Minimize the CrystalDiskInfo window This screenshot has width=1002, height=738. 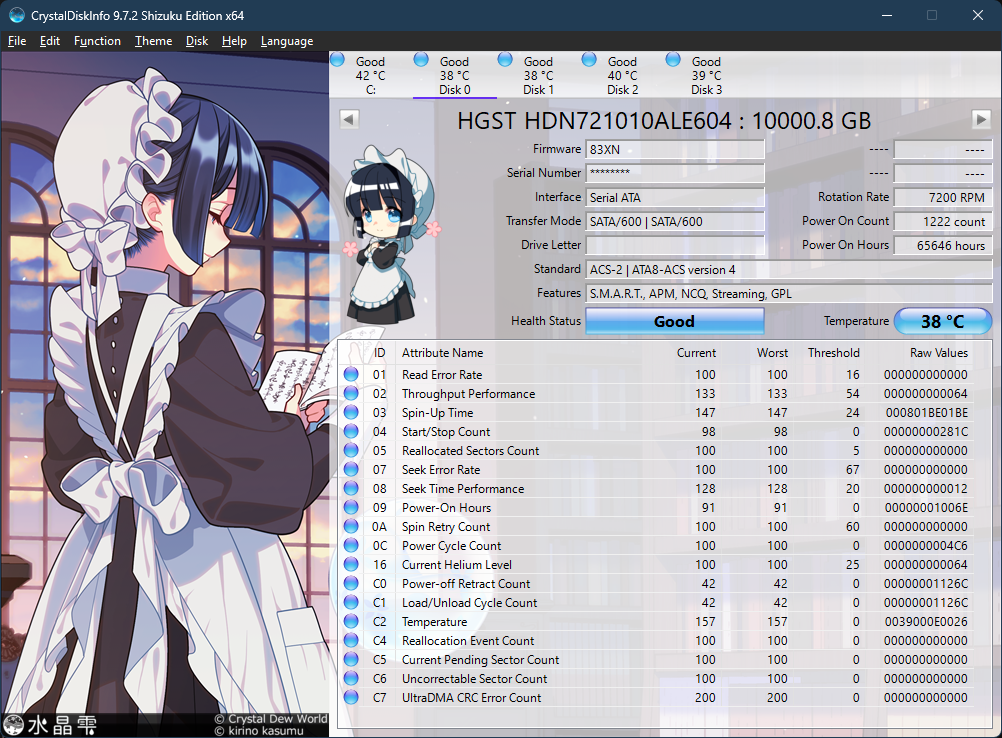coord(887,15)
